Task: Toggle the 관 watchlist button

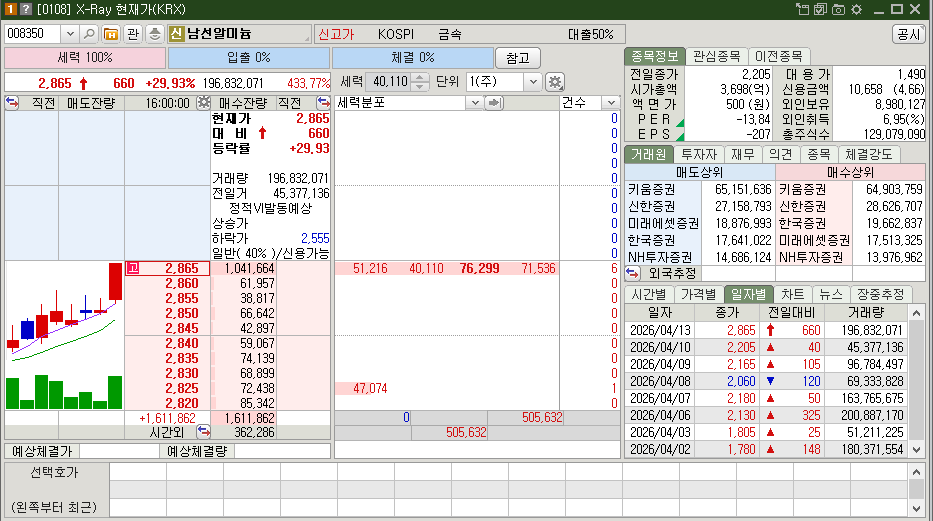Action: point(133,33)
